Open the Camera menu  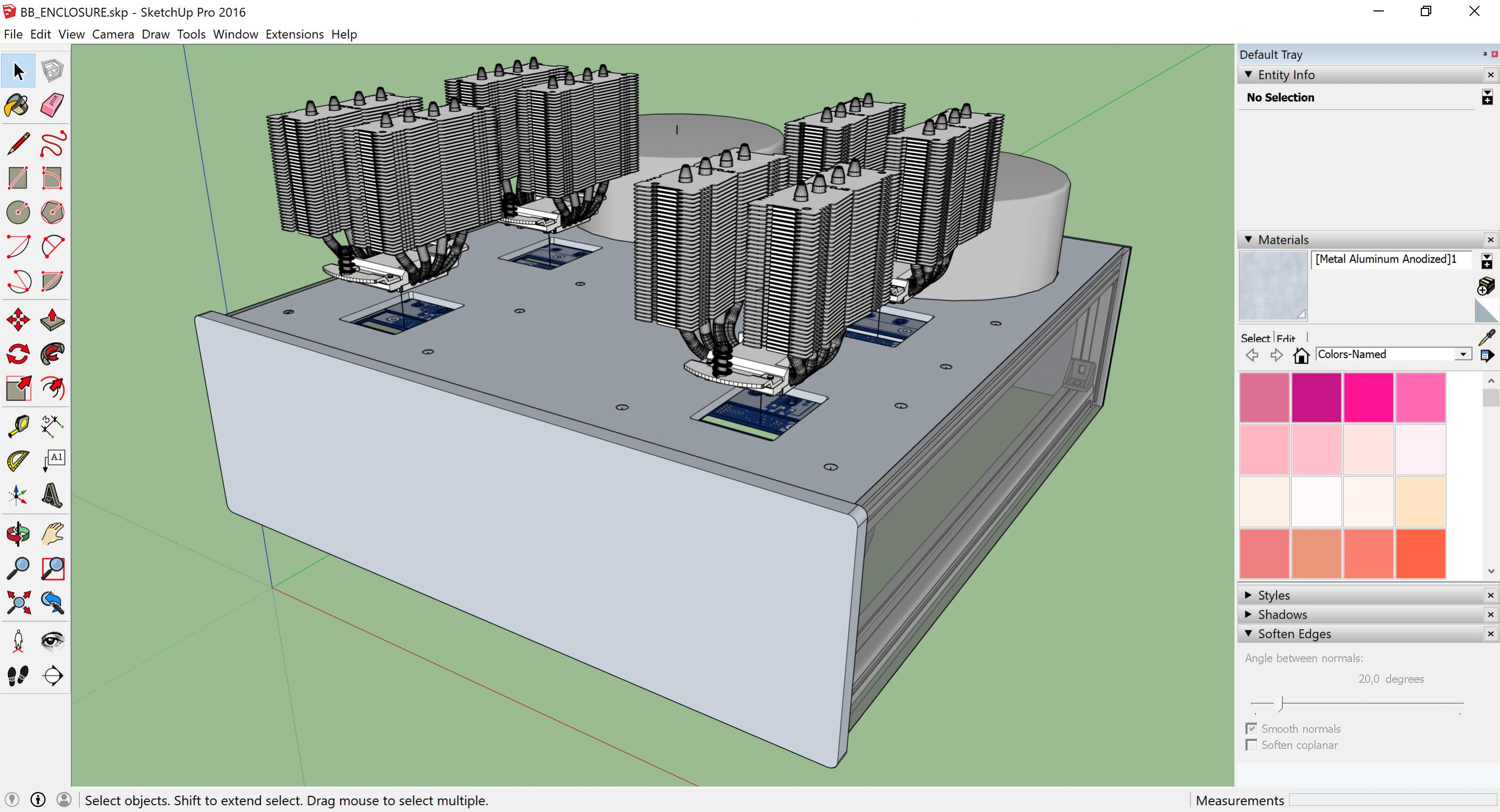click(113, 34)
